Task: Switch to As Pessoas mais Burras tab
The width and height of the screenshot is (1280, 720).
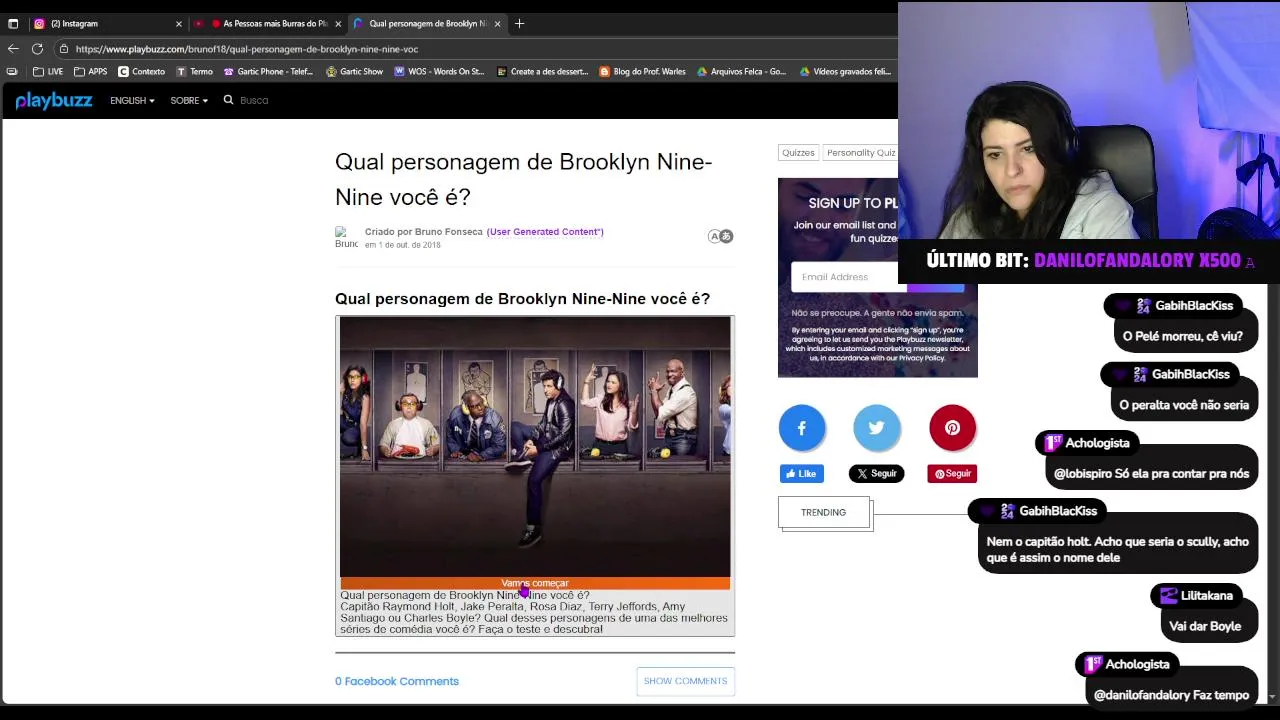Action: click(x=268, y=23)
